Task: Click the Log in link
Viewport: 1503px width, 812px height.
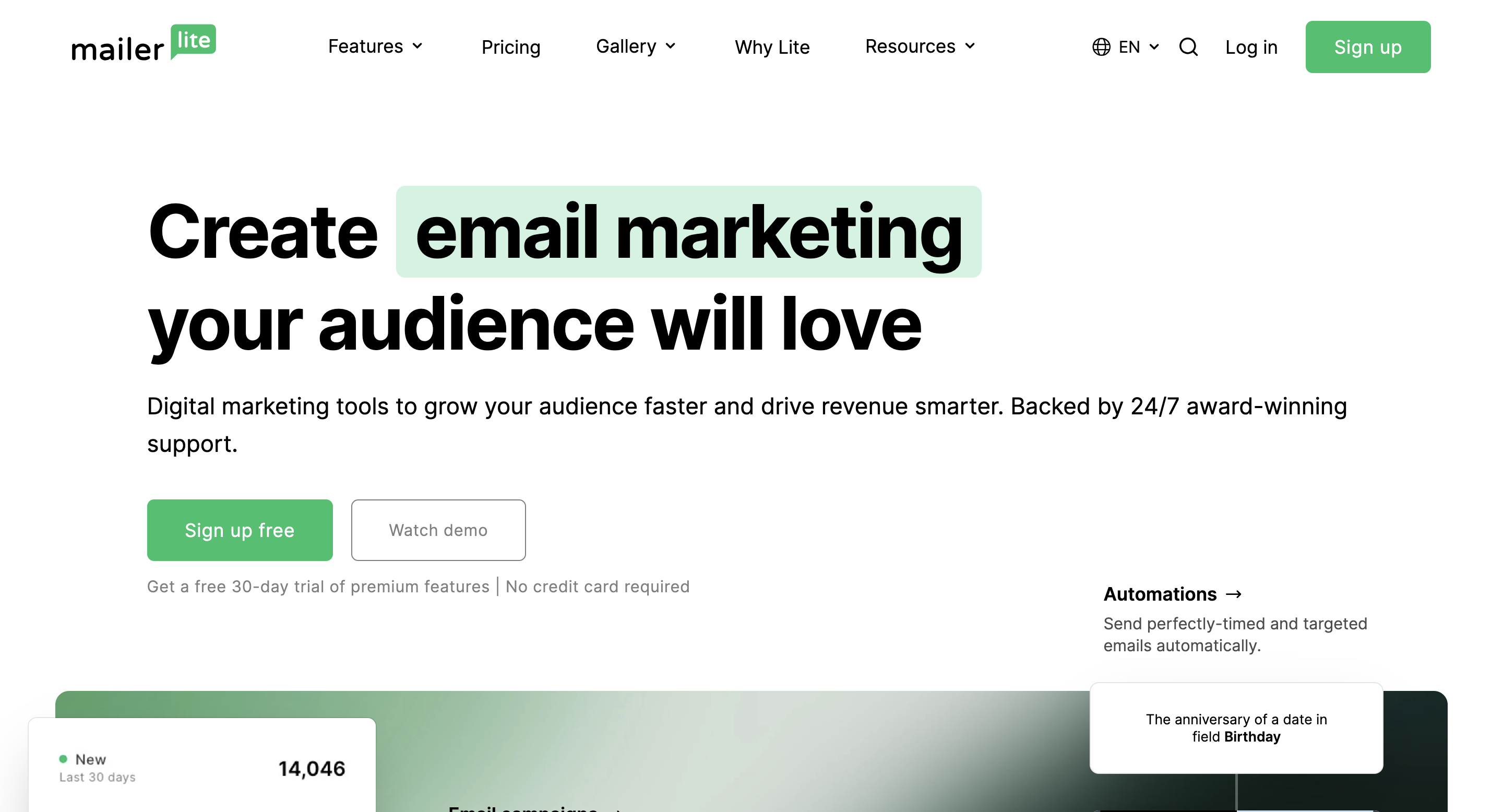Action: tap(1251, 47)
